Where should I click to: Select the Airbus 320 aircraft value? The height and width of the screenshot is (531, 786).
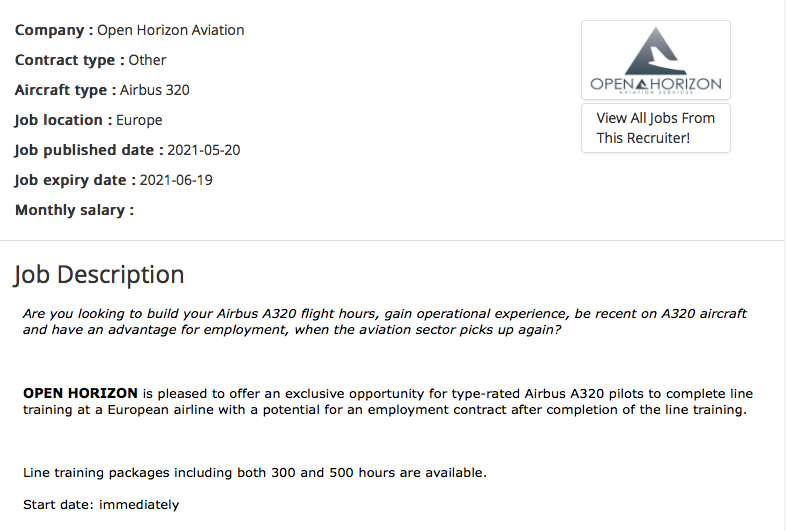pyautogui.click(x=155, y=90)
